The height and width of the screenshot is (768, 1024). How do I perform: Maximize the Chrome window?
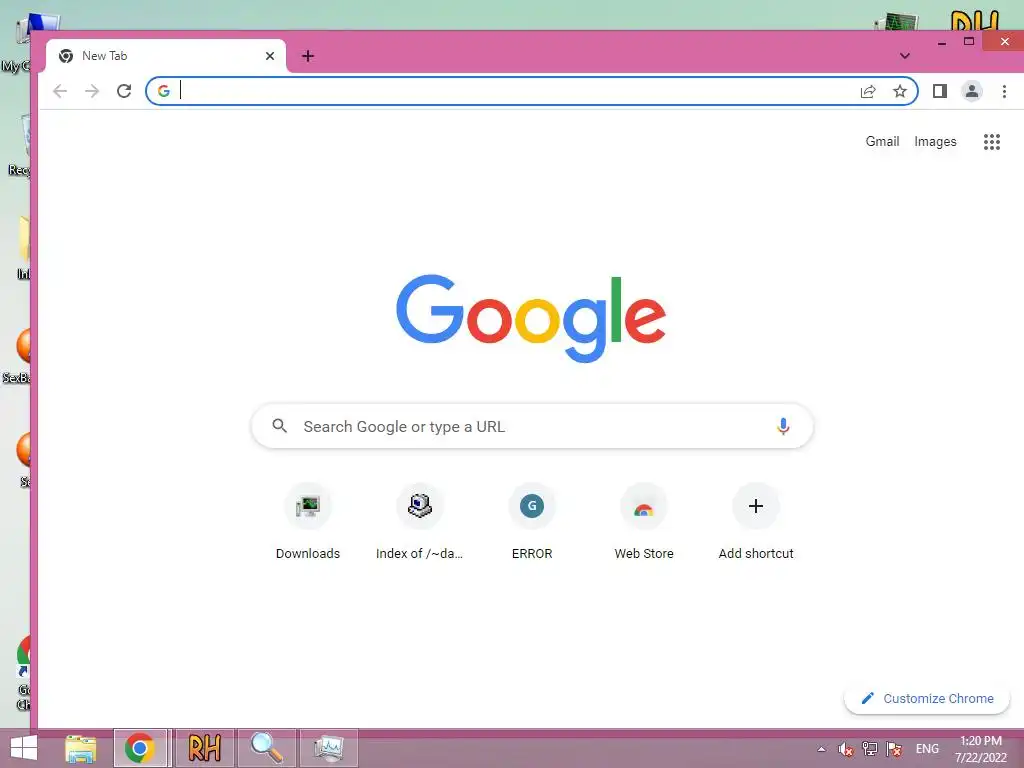[x=969, y=42]
